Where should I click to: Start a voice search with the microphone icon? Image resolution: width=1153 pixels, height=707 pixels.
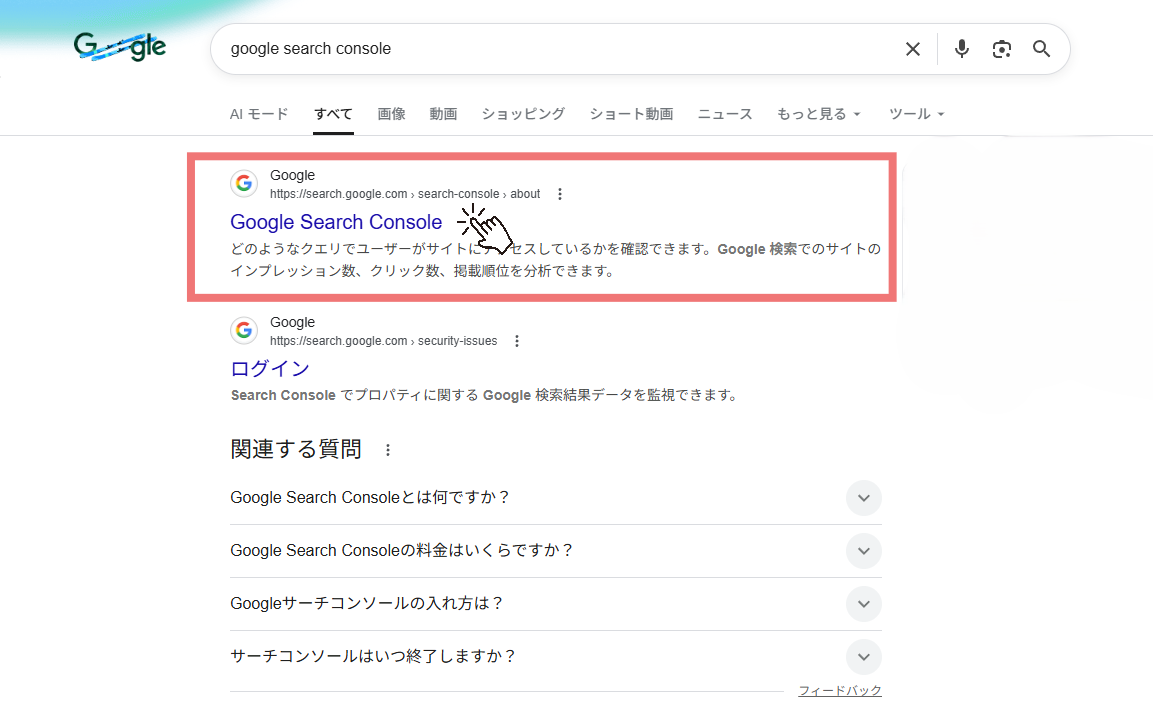(x=961, y=48)
